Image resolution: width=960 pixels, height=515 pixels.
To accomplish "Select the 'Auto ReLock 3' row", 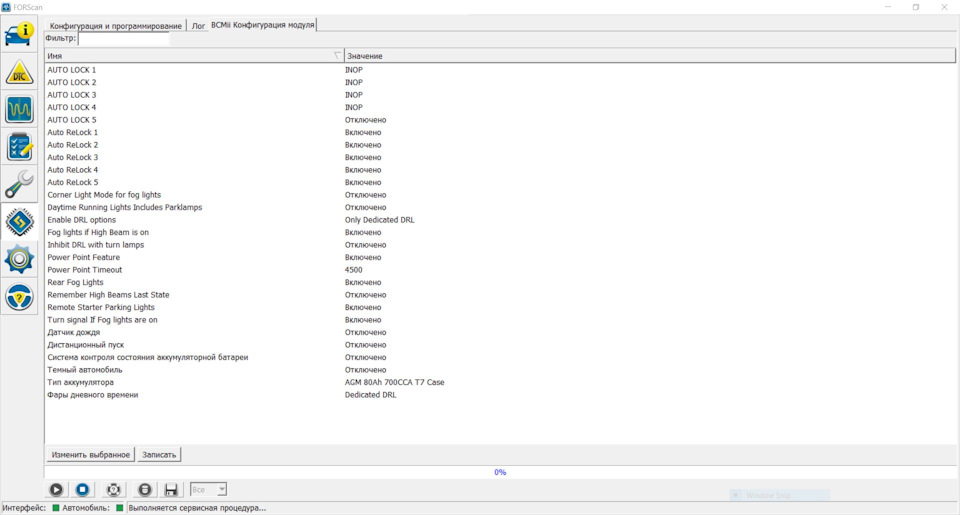I will click(x=500, y=157).
